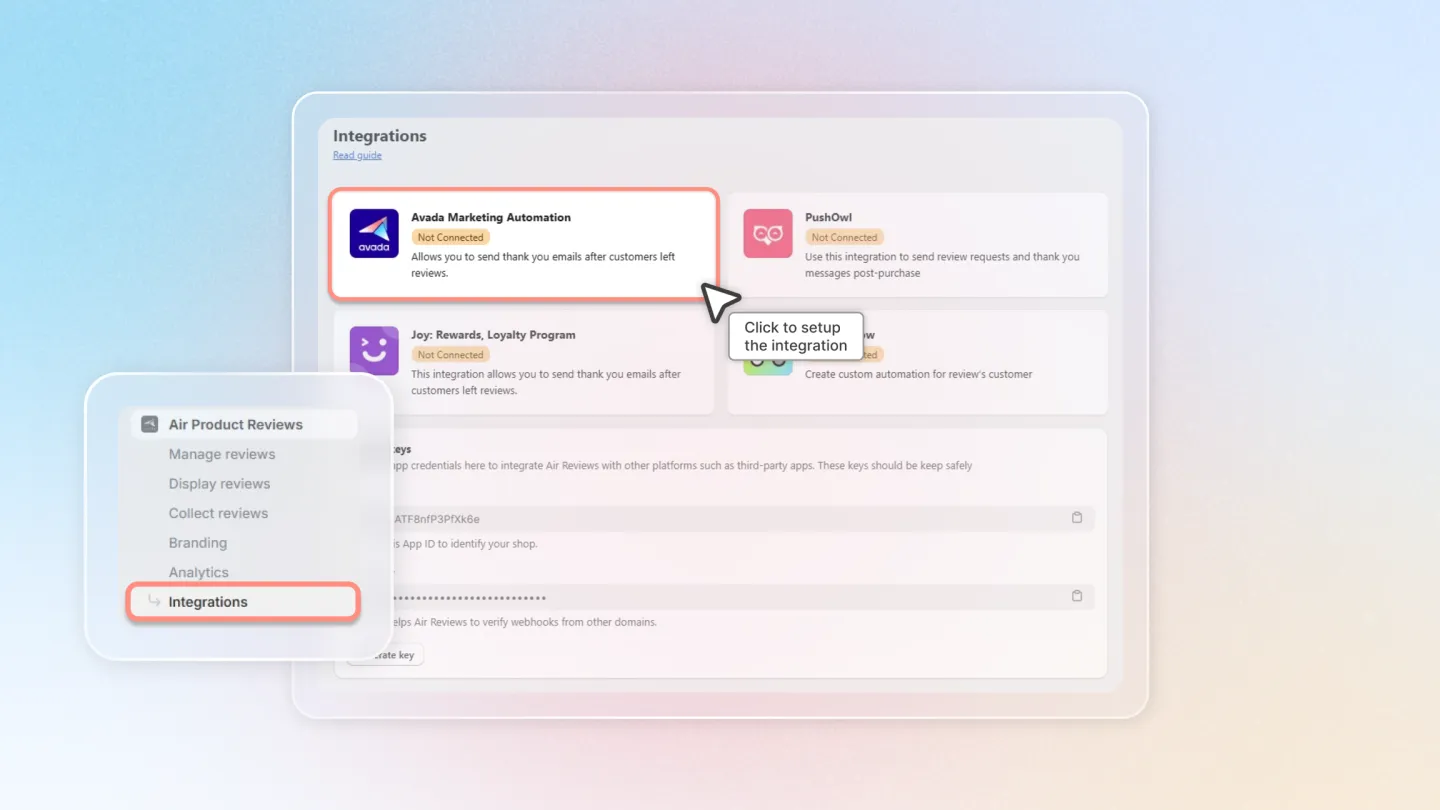1440x810 pixels.
Task: Click the PushOwl owl icon
Action: pos(768,233)
